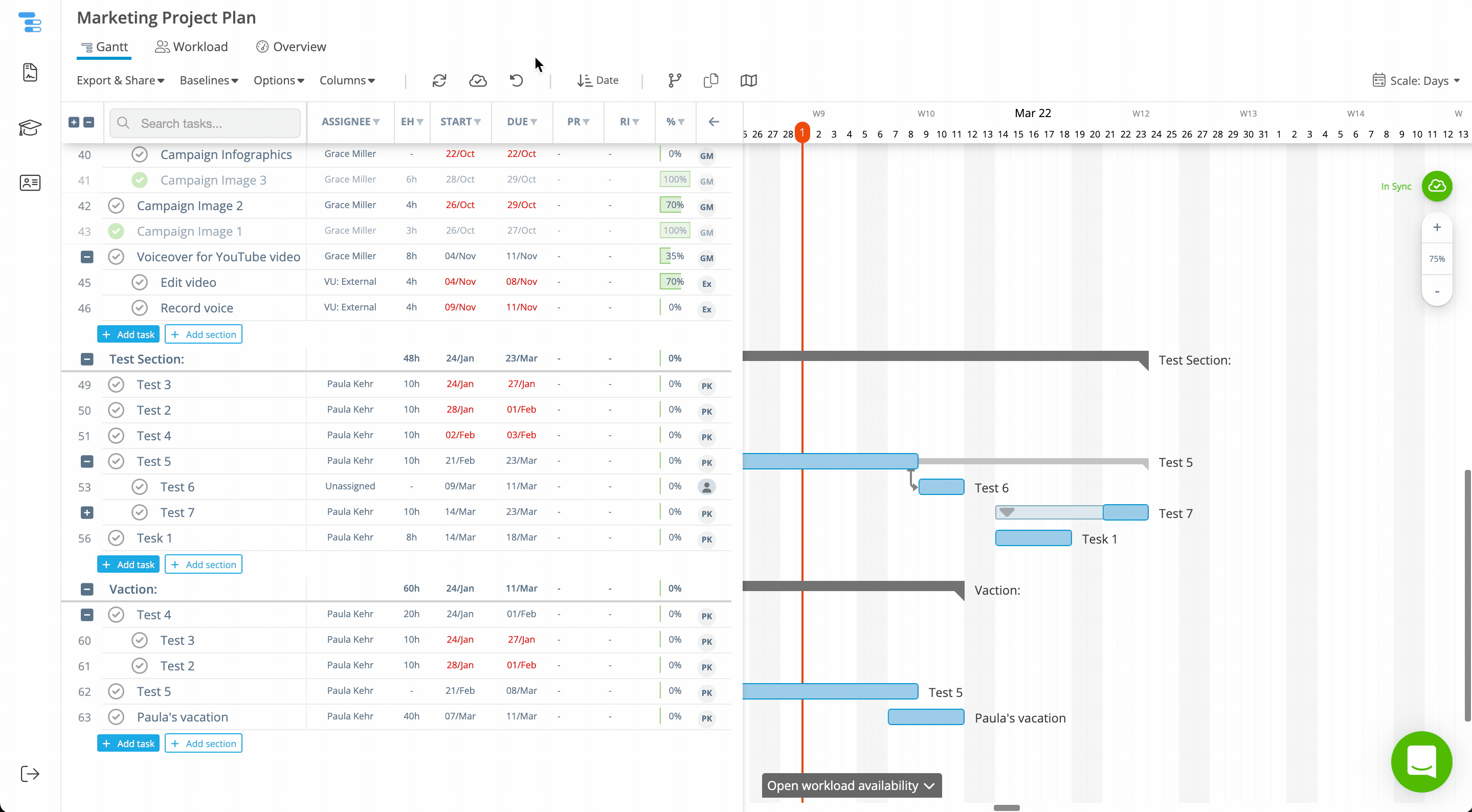Expand subtasks under Test 7
The width and height of the screenshot is (1472, 812).
(x=87, y=512)
